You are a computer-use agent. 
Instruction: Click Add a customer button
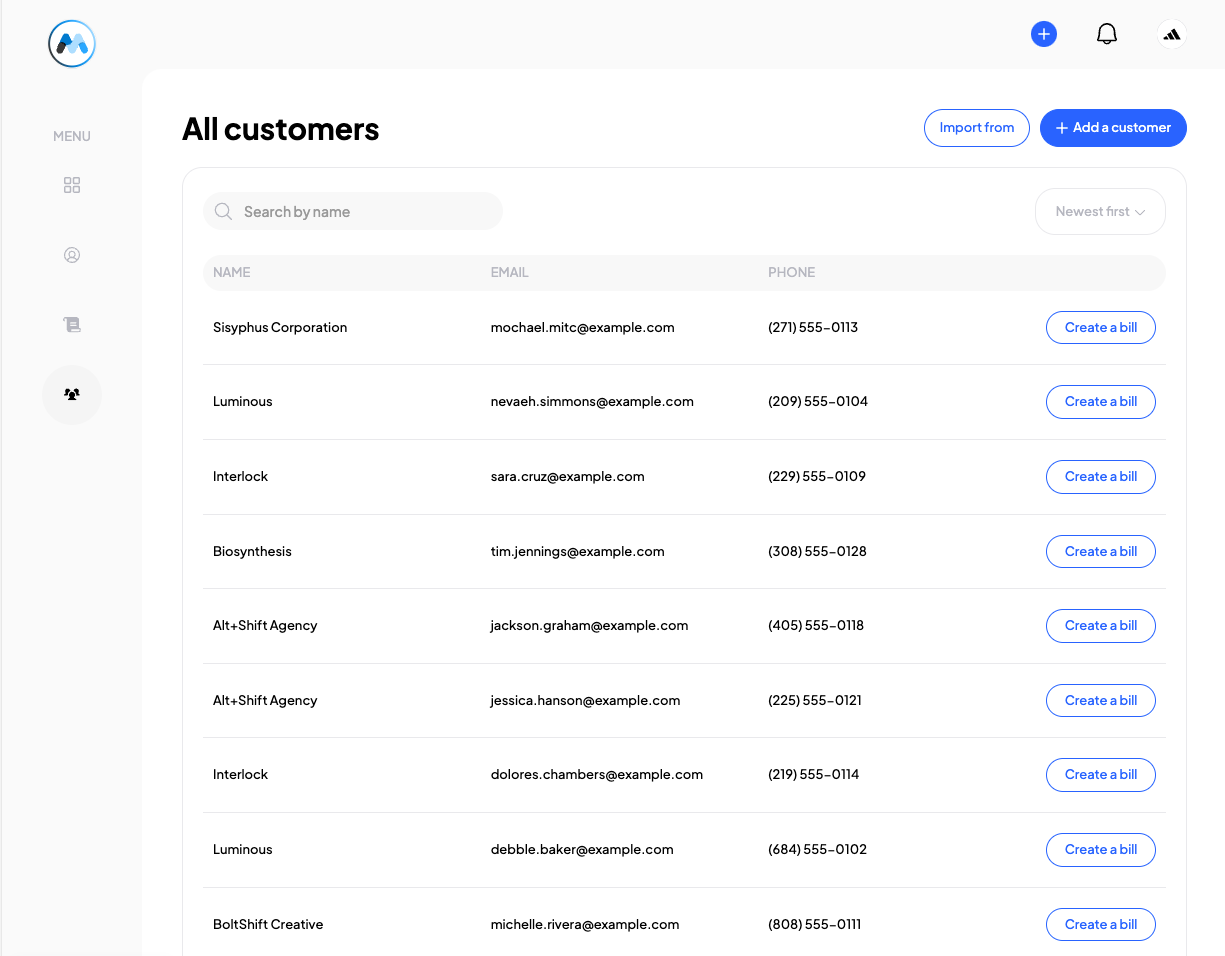tap(1113, 128)
